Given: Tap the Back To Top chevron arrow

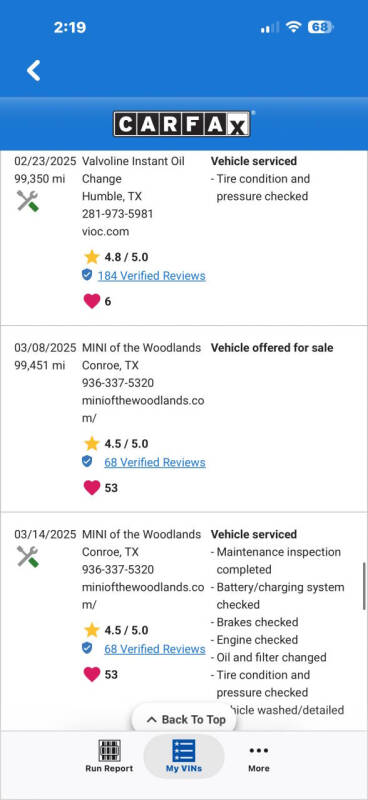Looking at the screenshot, I should click(x=152, y=720).
